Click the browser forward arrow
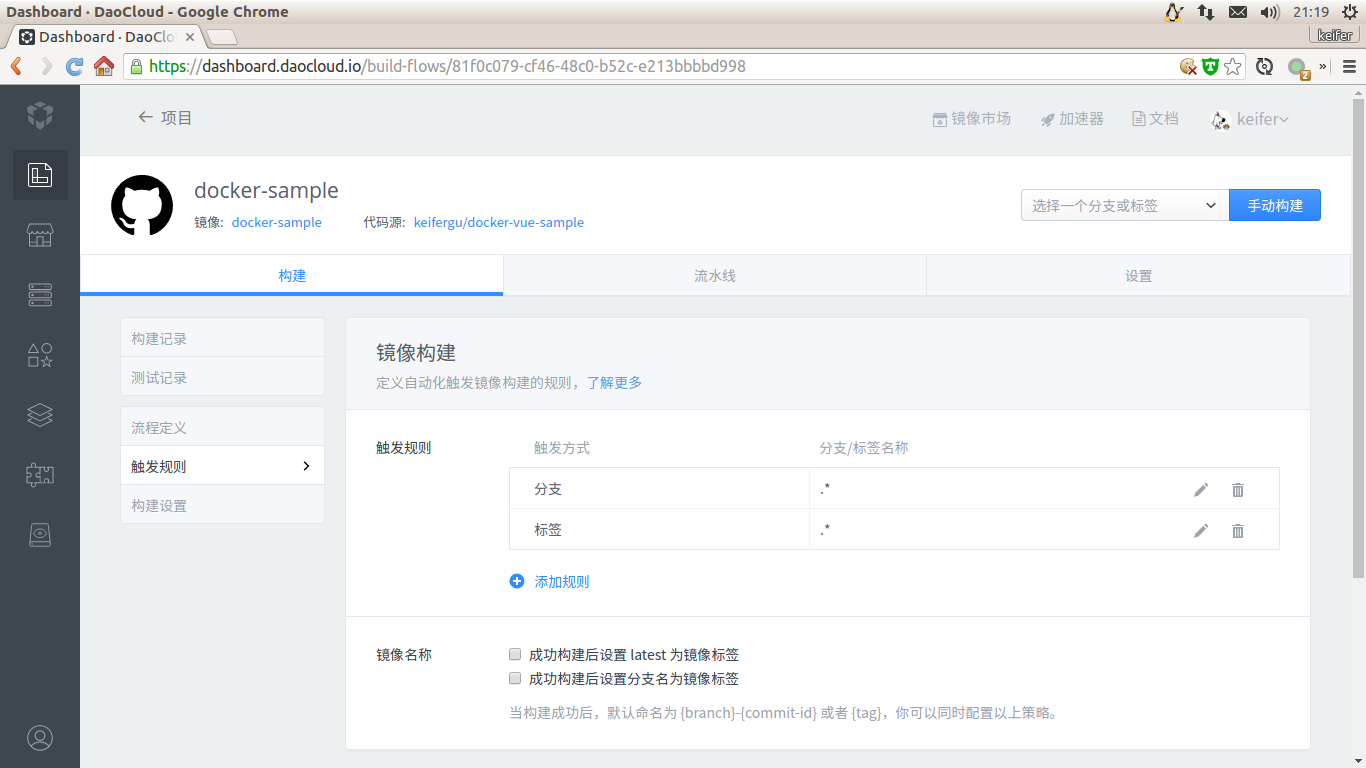Image resolution: width=1366 pixels, height=768 pixels. 46,67
